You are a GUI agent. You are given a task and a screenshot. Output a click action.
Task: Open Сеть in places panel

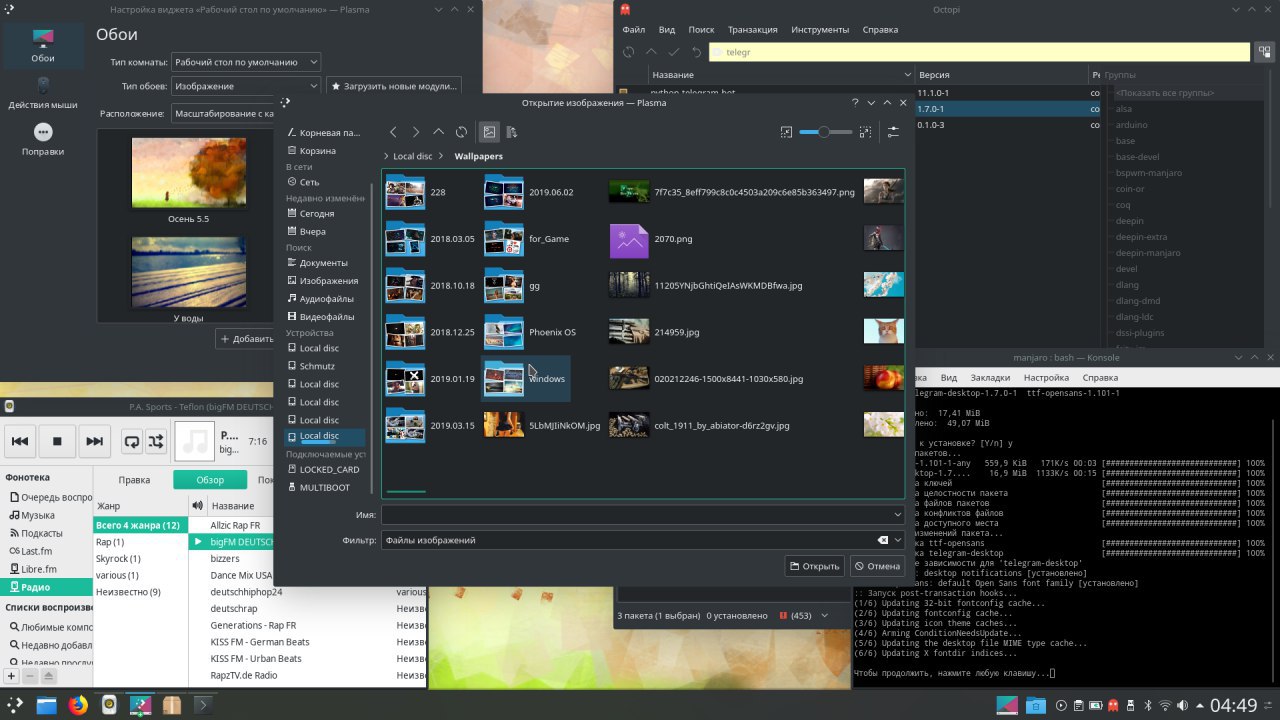[309, 182]
